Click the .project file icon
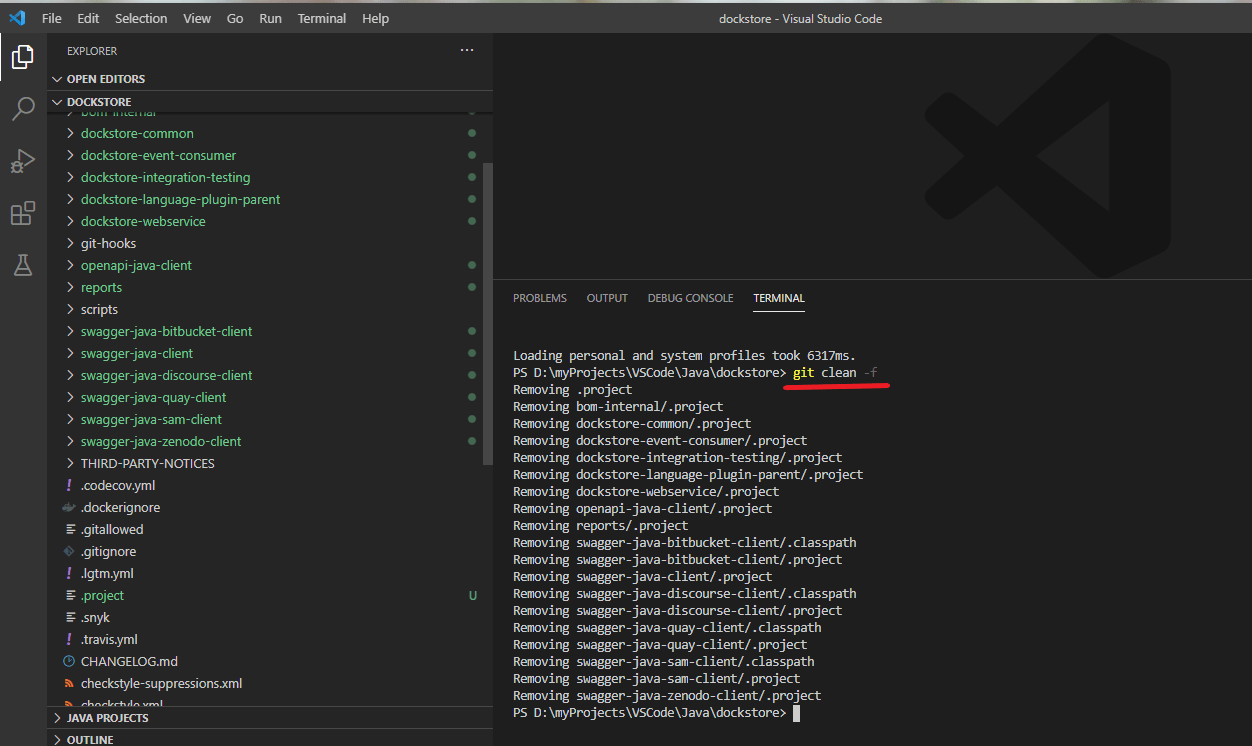This screenshot has height=746, width=1252. [69, 595]
